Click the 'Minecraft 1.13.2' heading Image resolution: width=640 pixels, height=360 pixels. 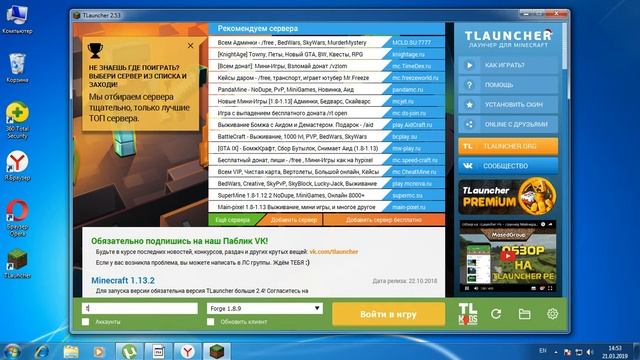[123, 280]
